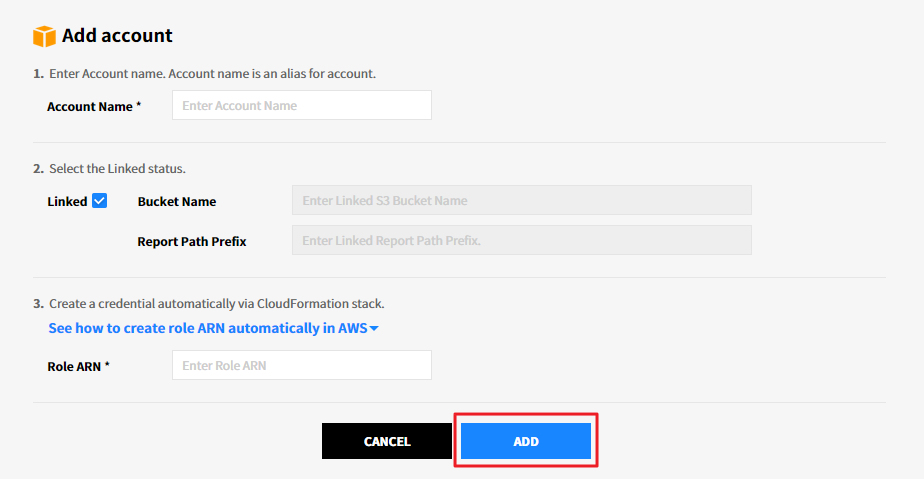
Task: Click the Bucket Name label
Action: pos(177,201)
